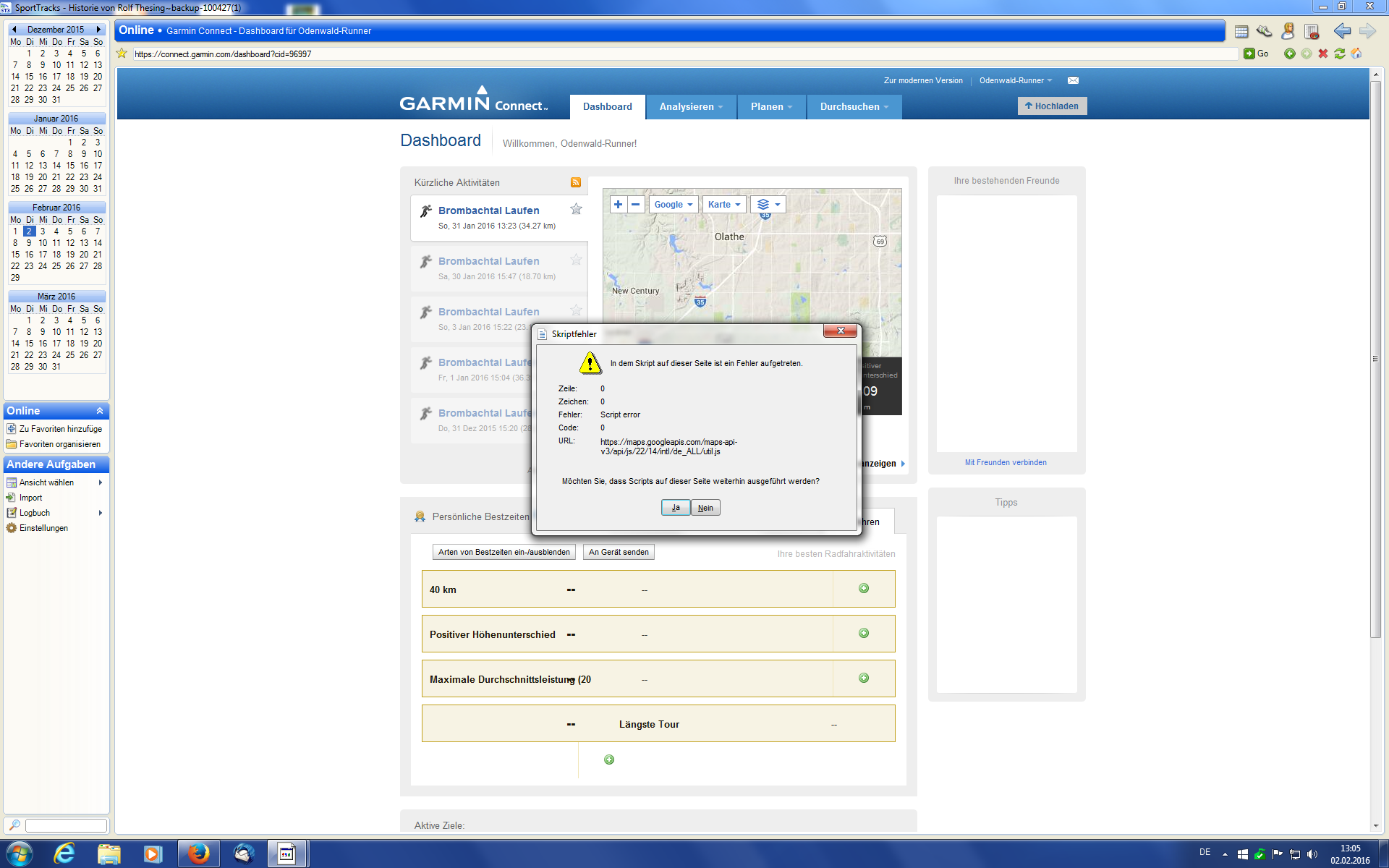Screen dimensions: 1389x868
Task: Click the athlete profile icon in toolbar
Action: 1288,31
